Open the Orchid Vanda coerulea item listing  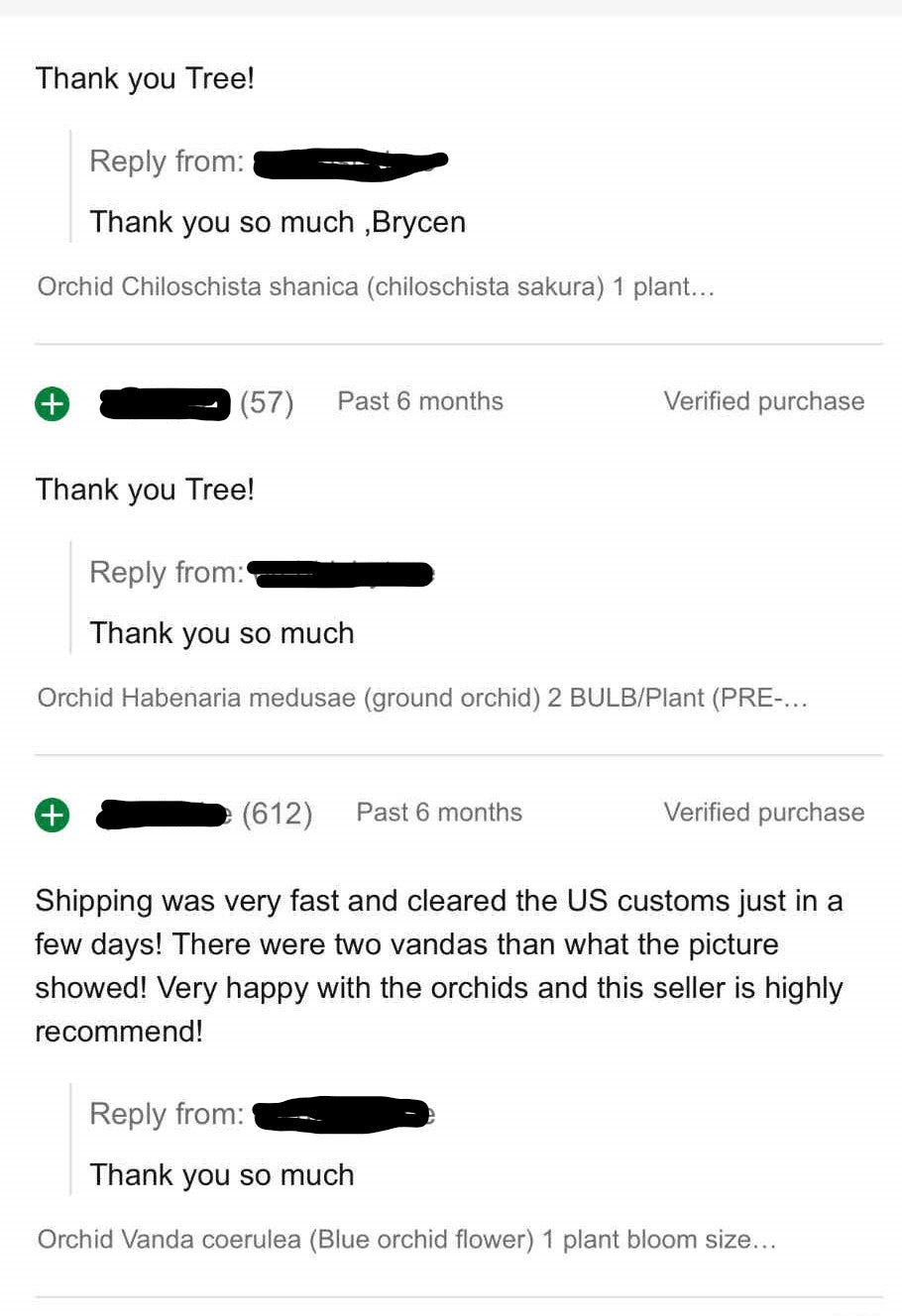pos(406,1240)
